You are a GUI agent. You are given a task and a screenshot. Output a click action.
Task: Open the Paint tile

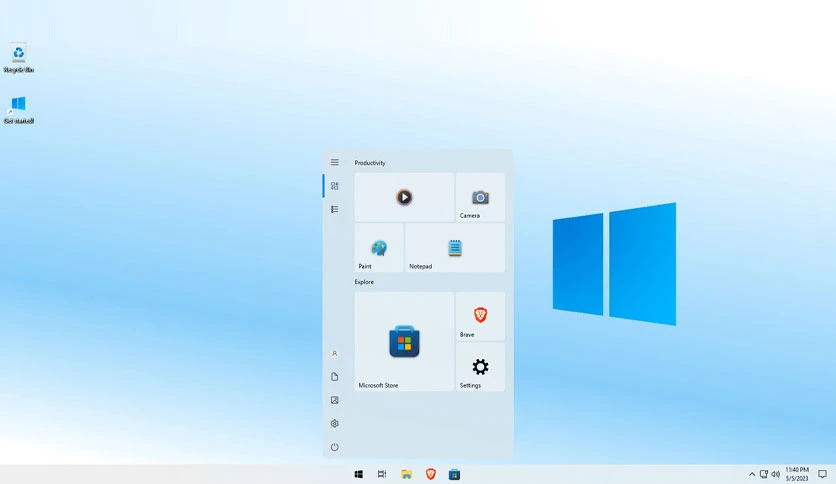point(379,248)
